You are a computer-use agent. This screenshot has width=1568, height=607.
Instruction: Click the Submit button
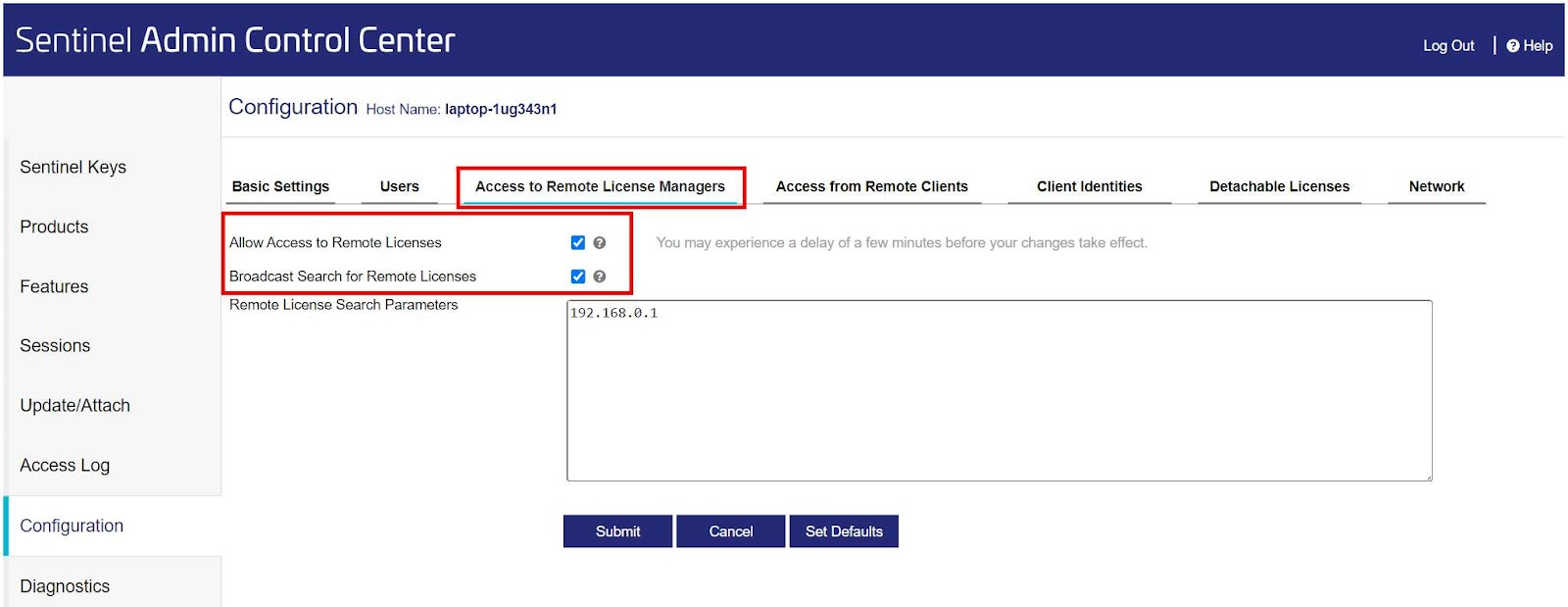[617, 531]
